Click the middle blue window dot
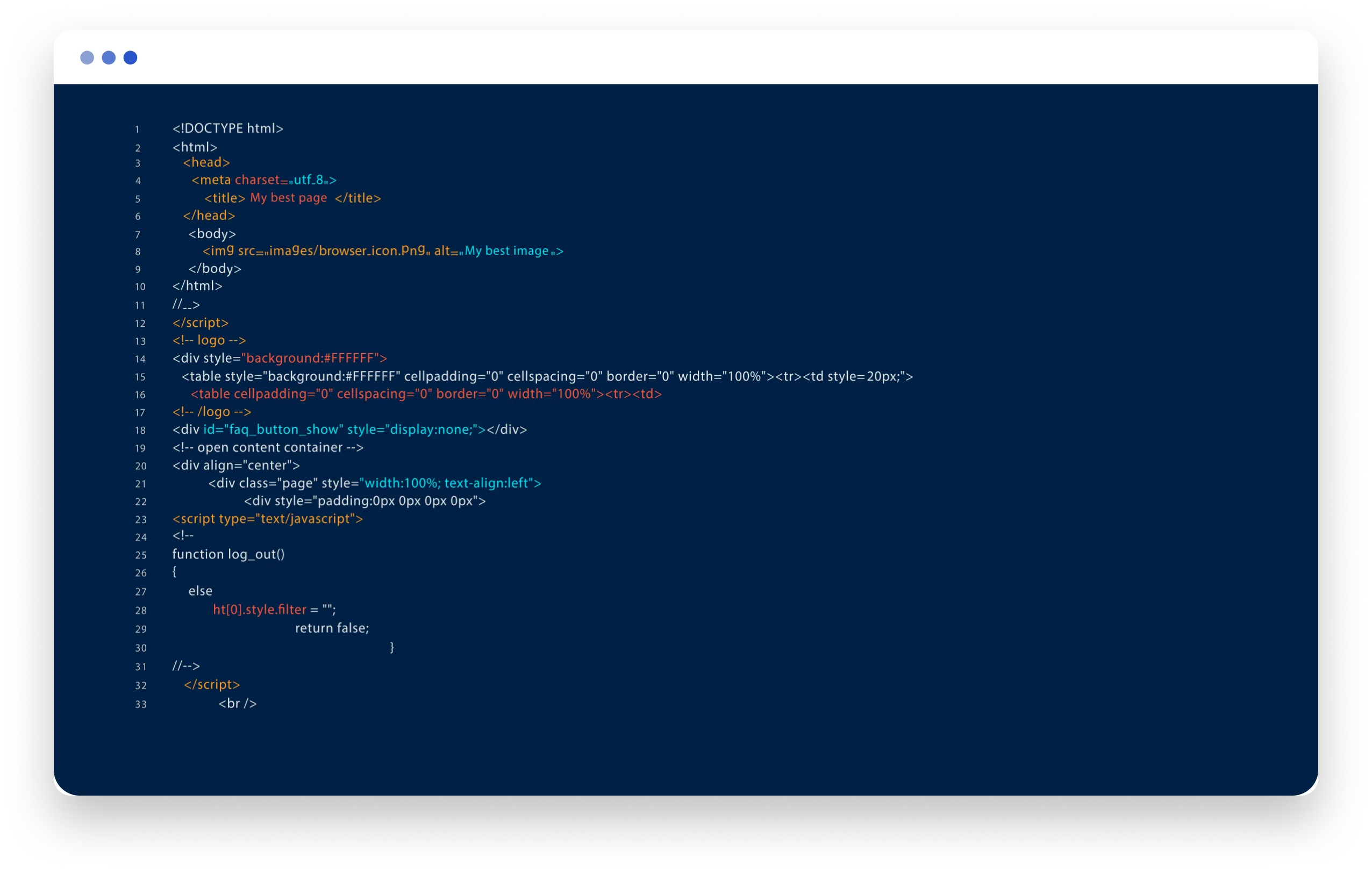The width and height of the screenshot is (1372, 873). click(108, 58)
